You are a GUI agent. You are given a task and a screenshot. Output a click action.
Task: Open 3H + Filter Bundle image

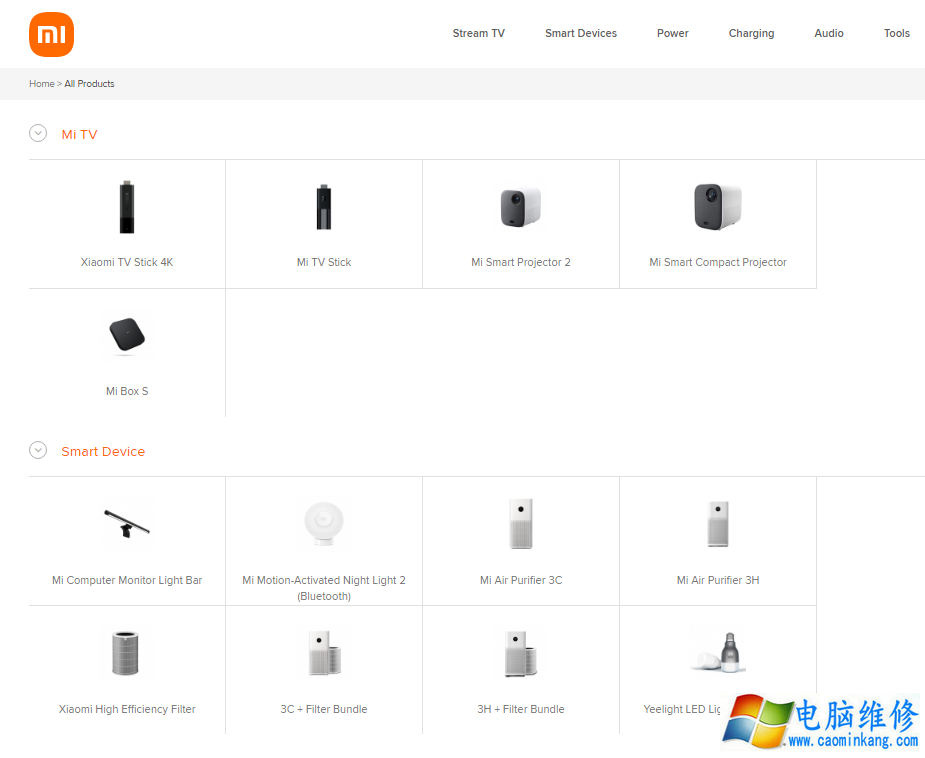pos(521,654)
